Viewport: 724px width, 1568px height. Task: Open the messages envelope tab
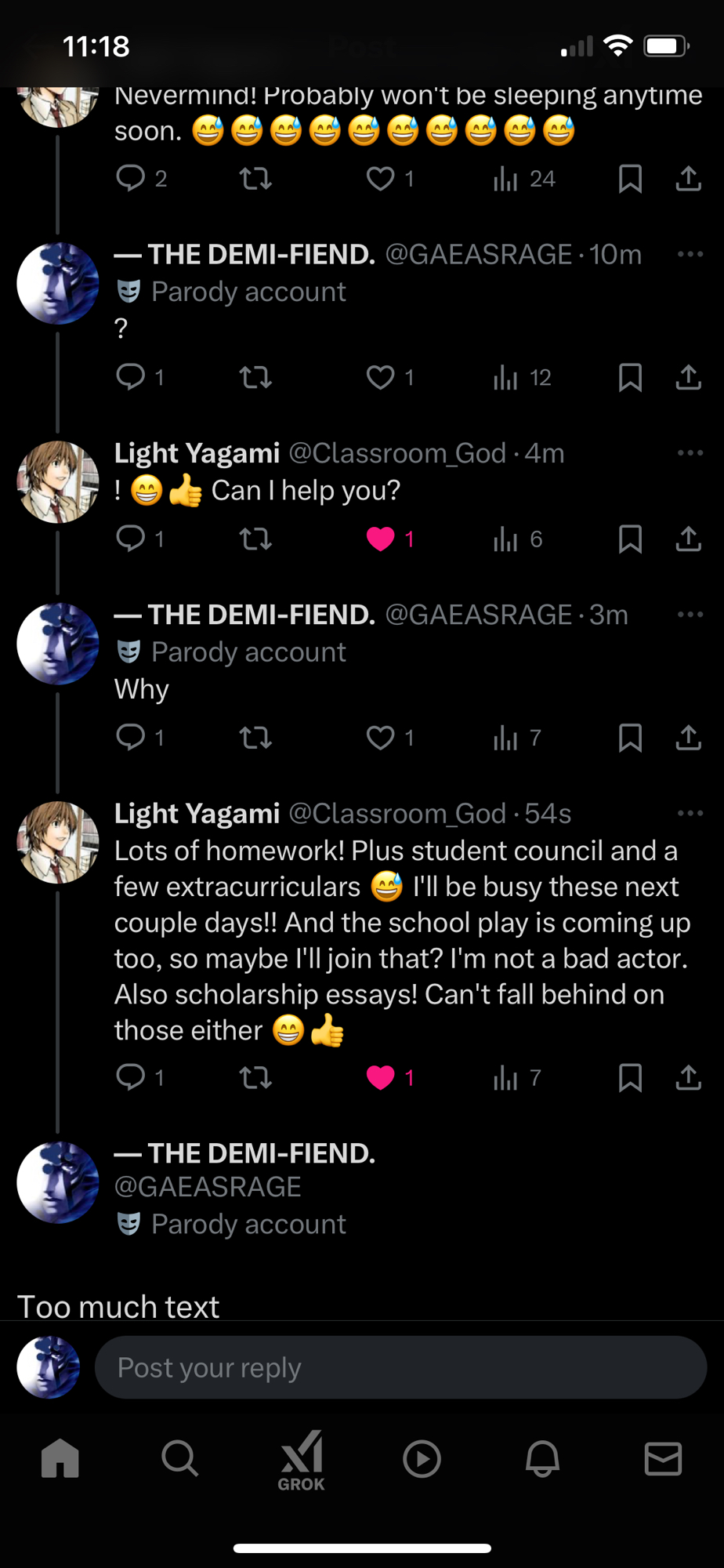663,1459
